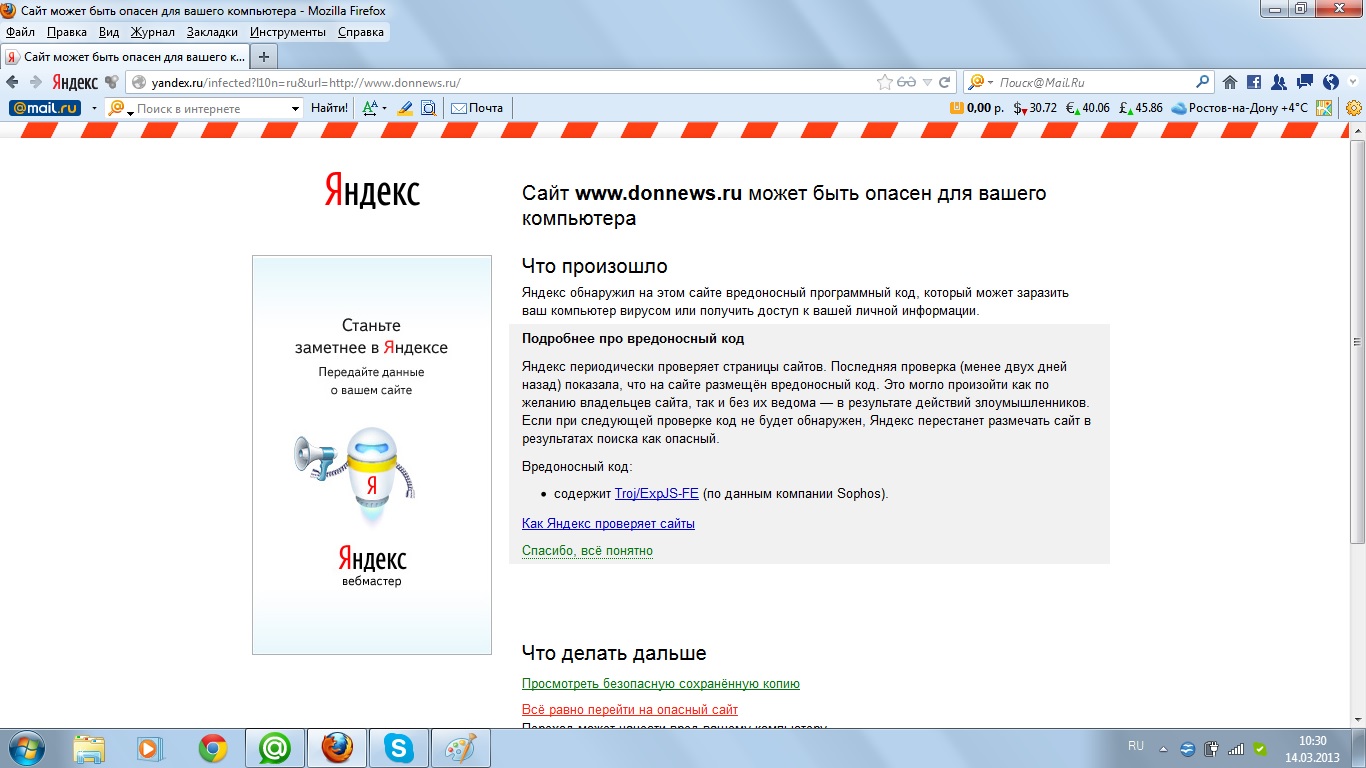Go back with the back arrow

tap(13, 83)
